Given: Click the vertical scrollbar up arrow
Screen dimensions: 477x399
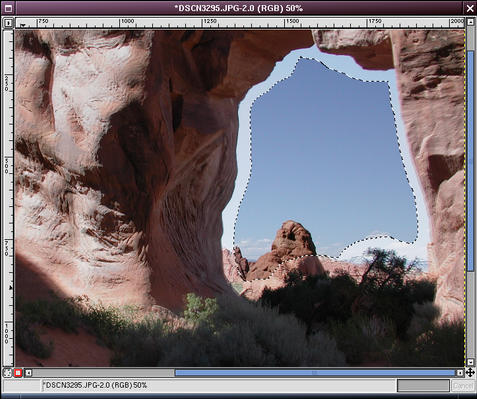Looking at the screenshot, I should point(470,22).
